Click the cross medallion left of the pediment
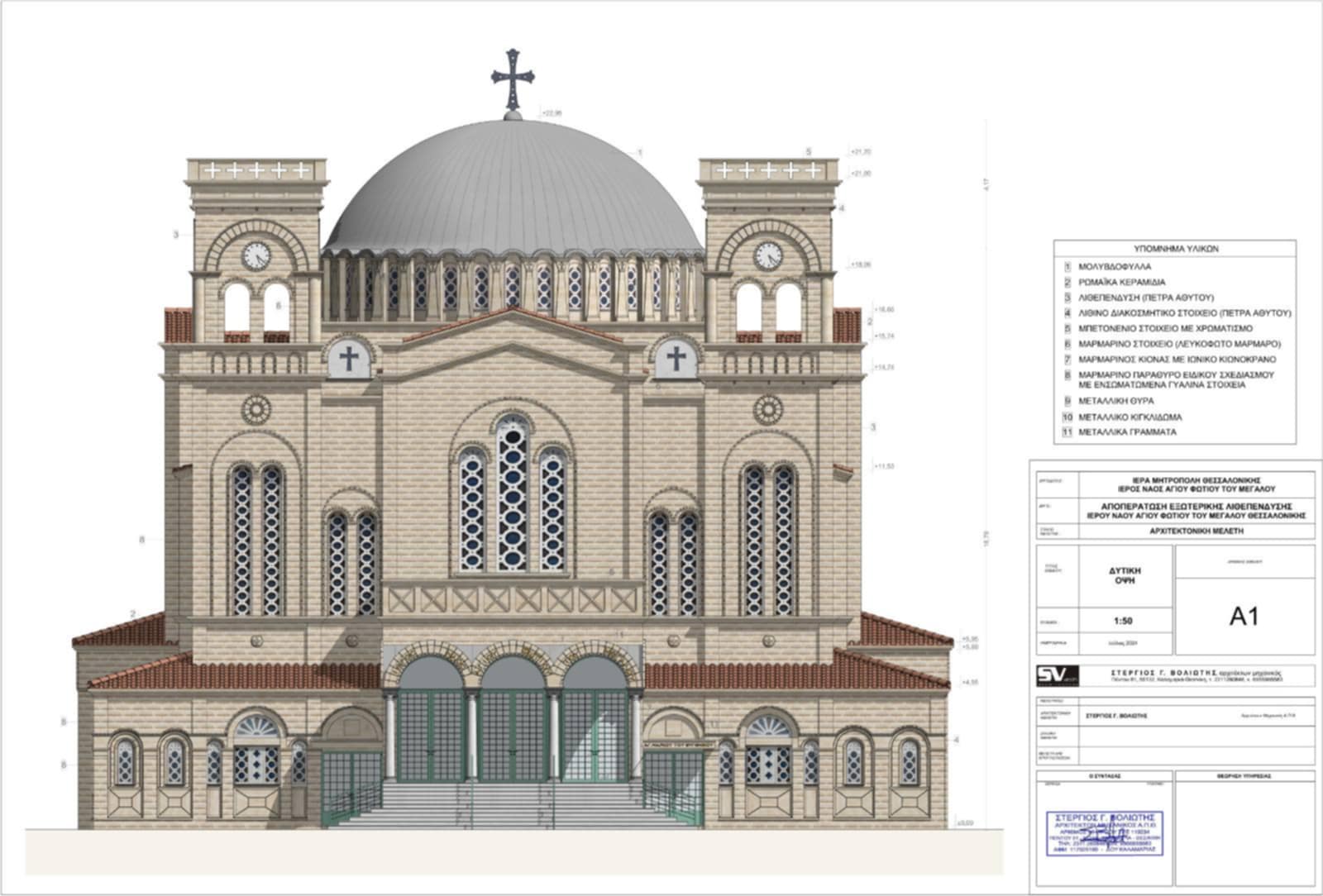1323x896 pixels. pos(349,359)
